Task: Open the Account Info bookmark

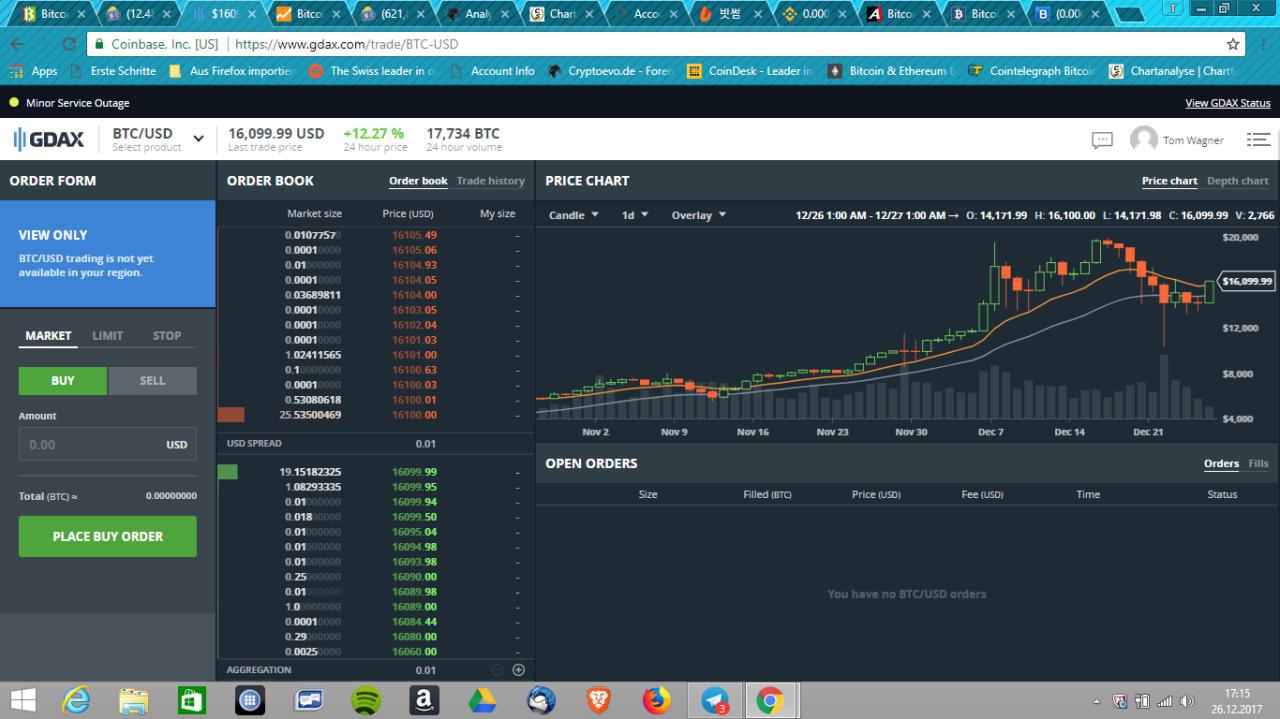Action: pyautogui.click(x=493, y=71)
